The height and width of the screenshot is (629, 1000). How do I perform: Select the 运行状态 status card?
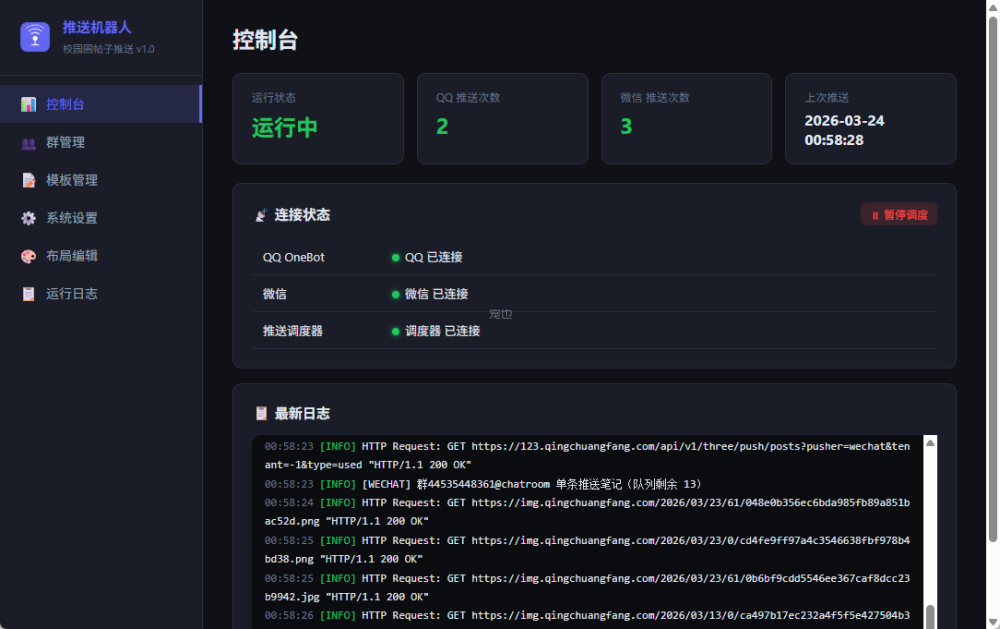tap(318, 118)
